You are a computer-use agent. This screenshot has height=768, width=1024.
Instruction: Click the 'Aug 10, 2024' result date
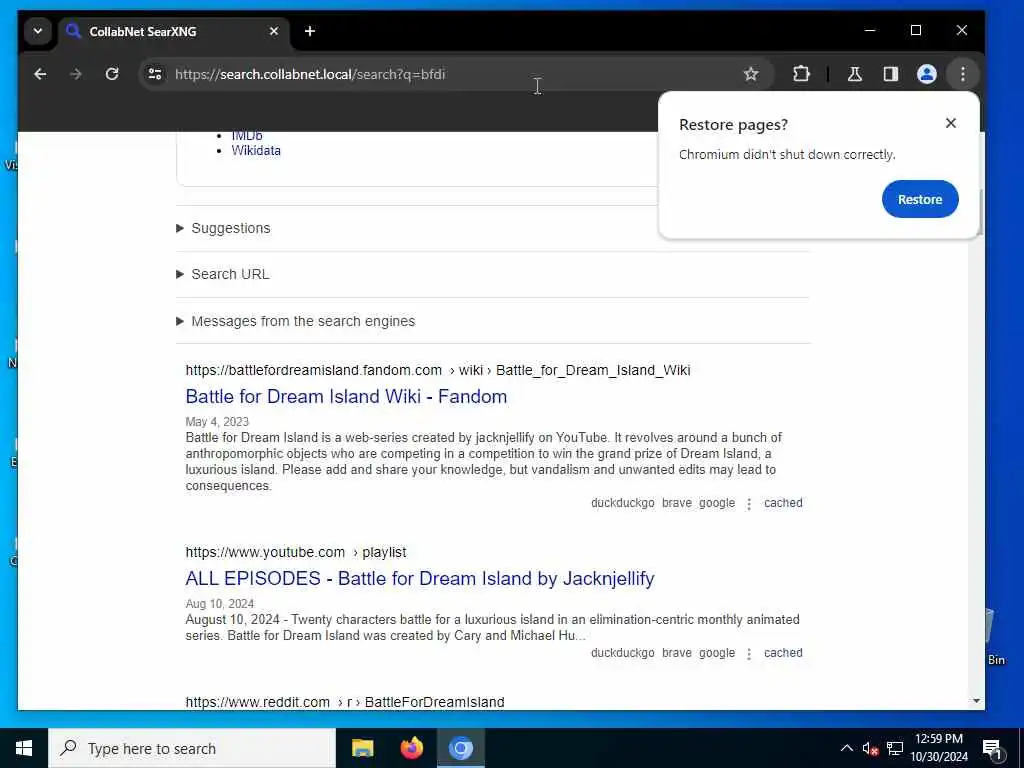pos(219,604)
